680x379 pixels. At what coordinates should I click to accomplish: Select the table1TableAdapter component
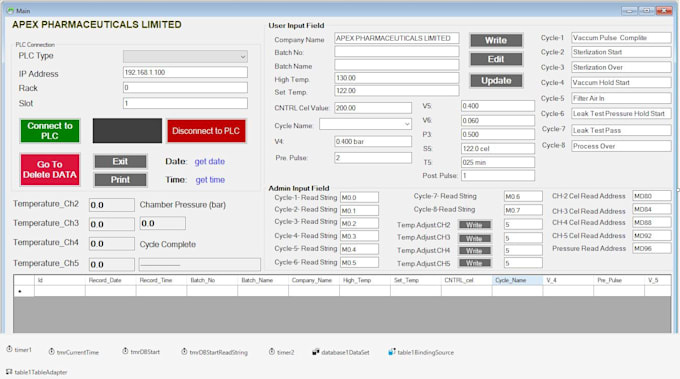point(37,372)
